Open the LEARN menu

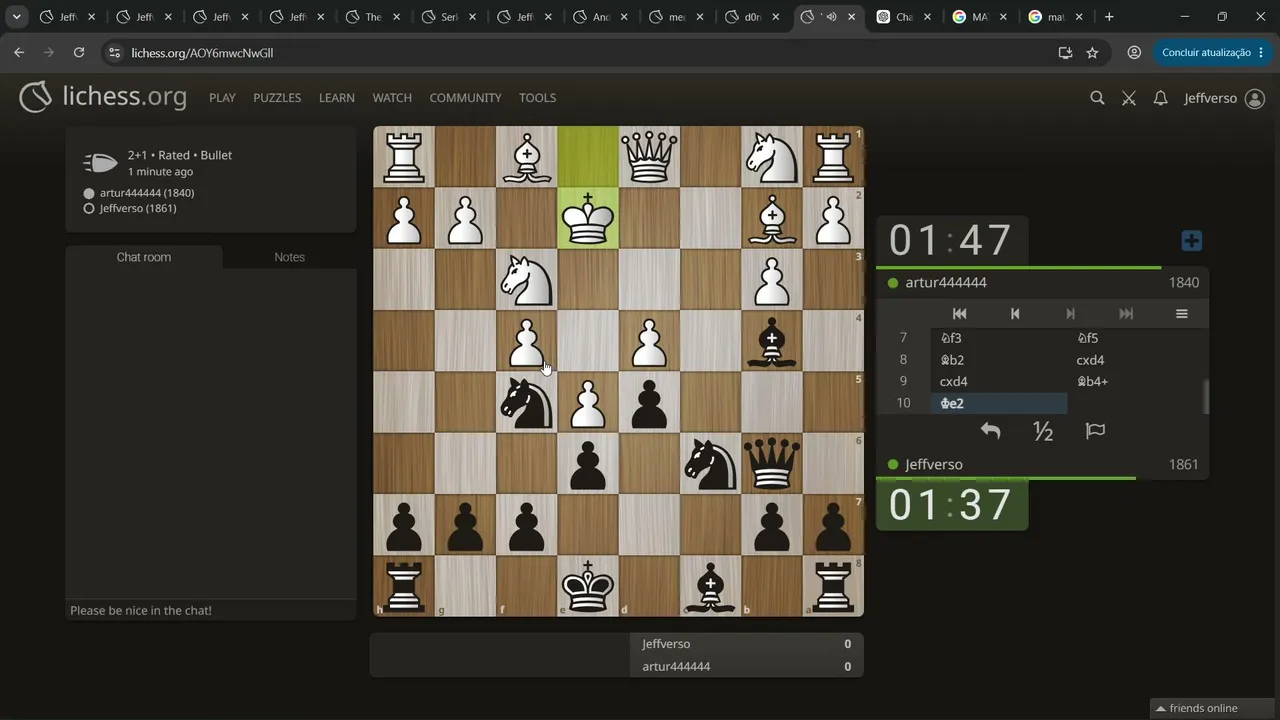click(337, 98)
